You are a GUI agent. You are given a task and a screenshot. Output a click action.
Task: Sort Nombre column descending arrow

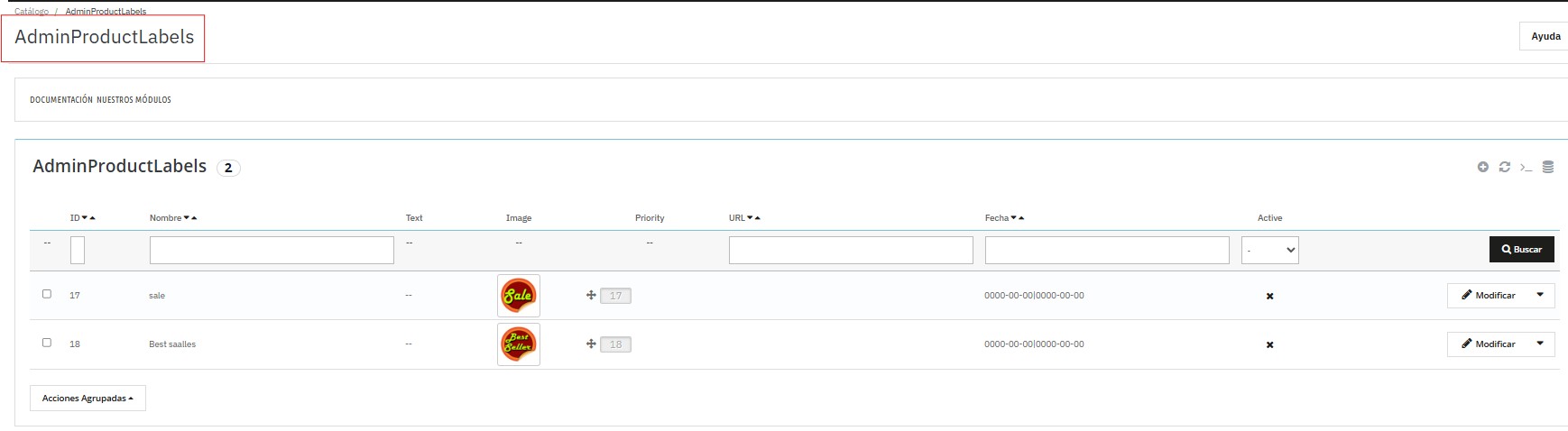187,218
